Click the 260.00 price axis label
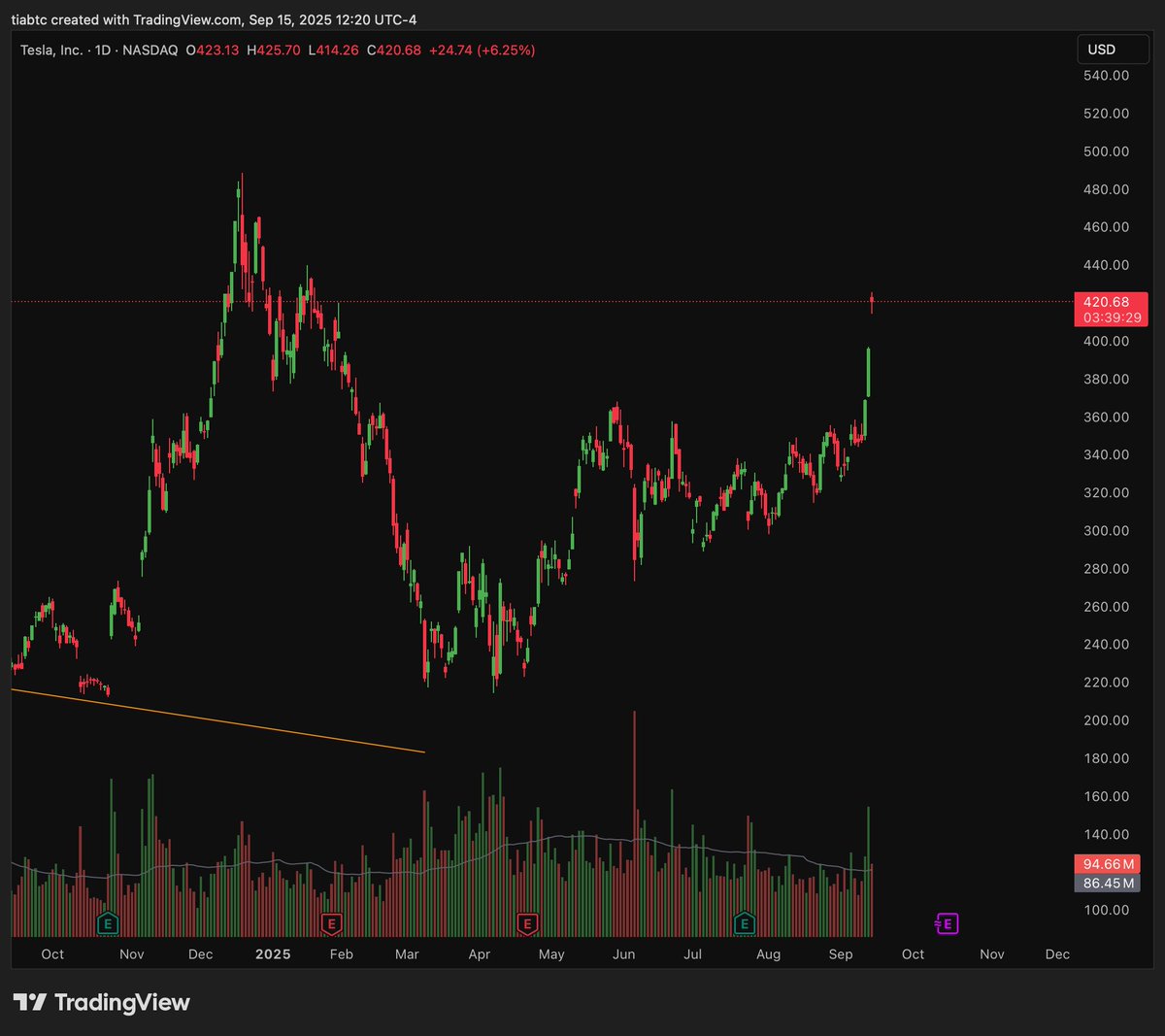The image size is (1165, 1036). (x=1107, y=606)
